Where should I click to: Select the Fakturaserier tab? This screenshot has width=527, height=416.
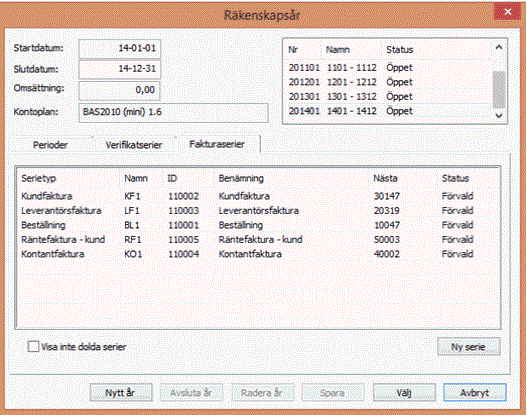point(217,144)
